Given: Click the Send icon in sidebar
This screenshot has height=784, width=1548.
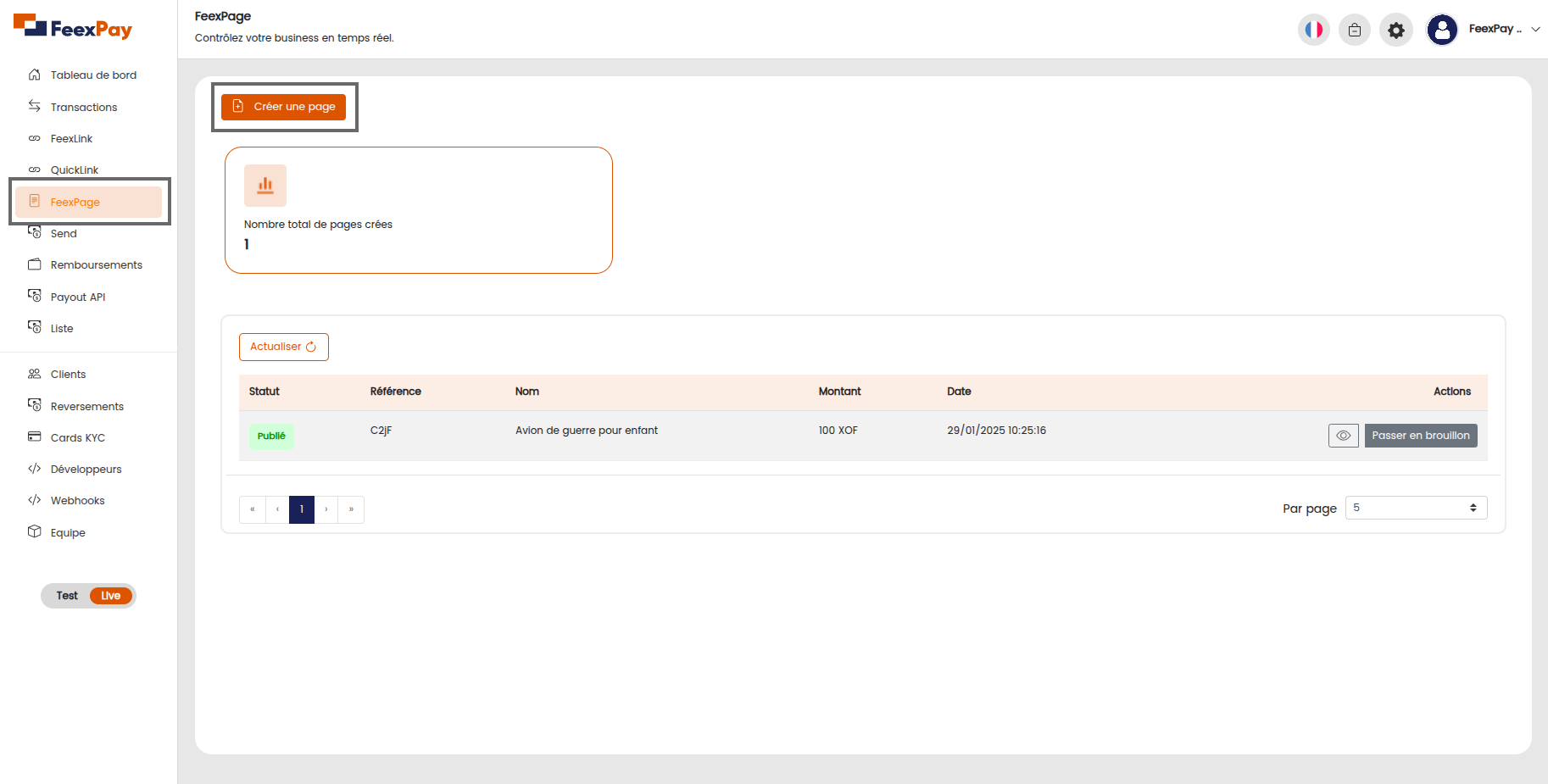Looking at the screenshot, I should [35, 232].
